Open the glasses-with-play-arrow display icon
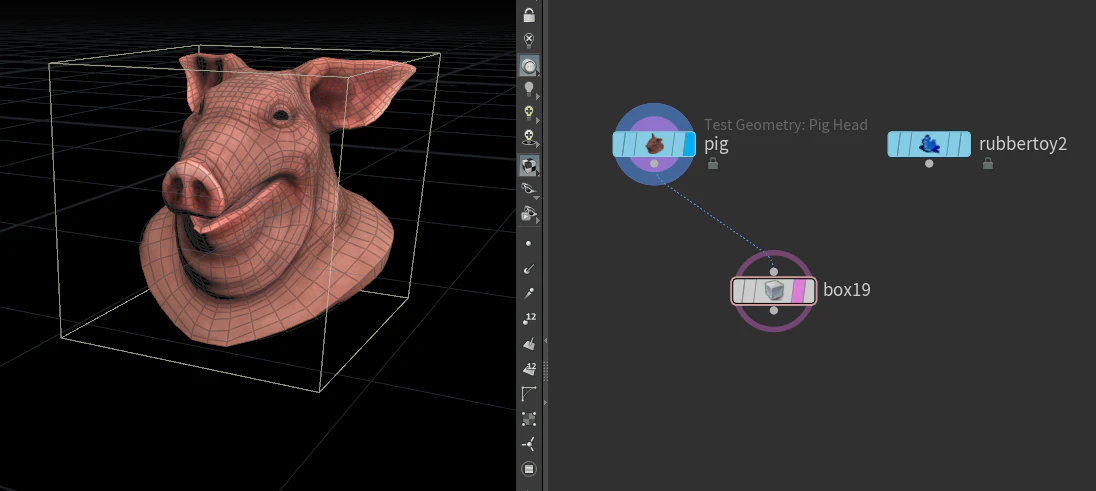Screen dimensions: 1096x491 tap(529, 214)
